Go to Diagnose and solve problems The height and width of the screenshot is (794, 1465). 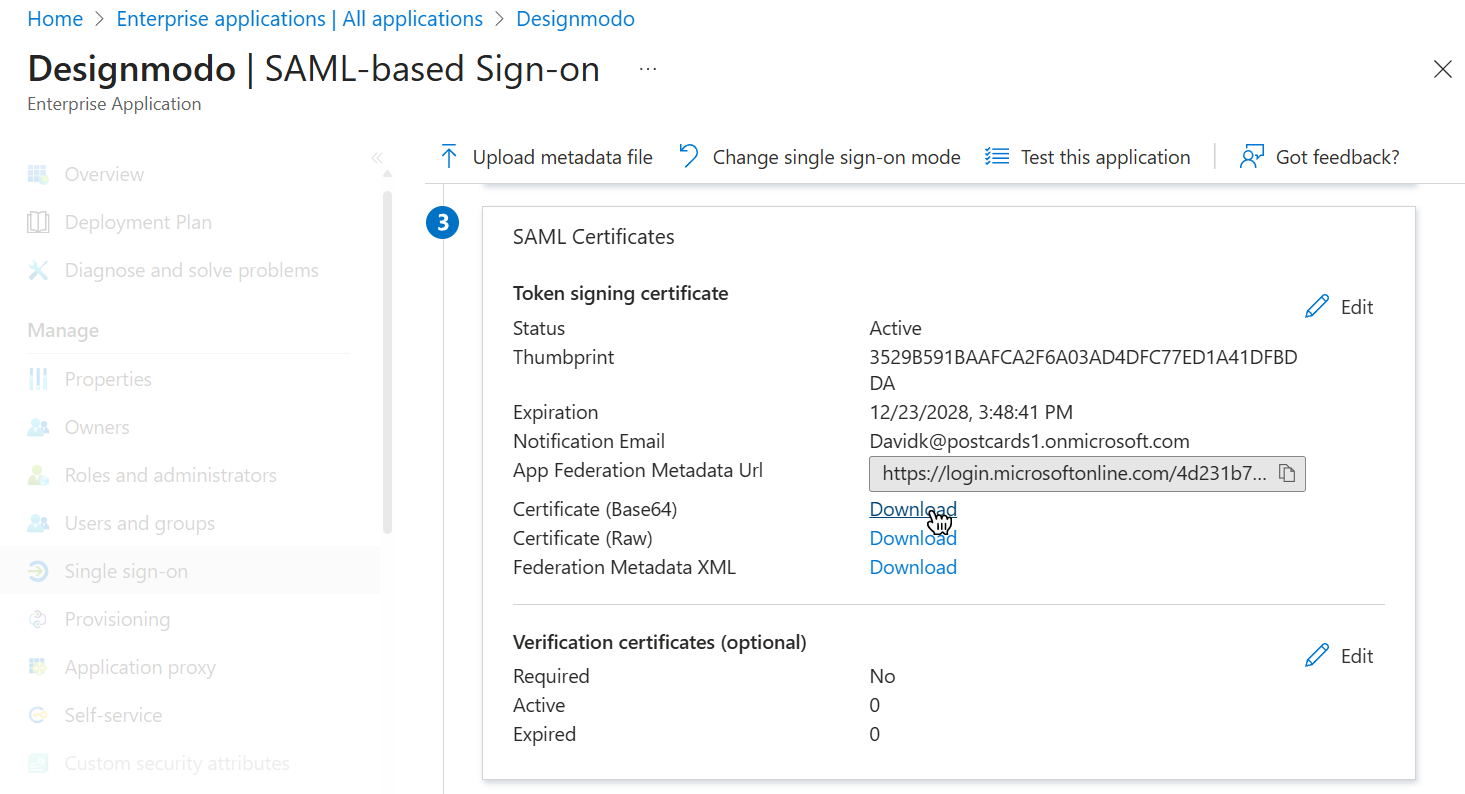click(x=190, y=270)
